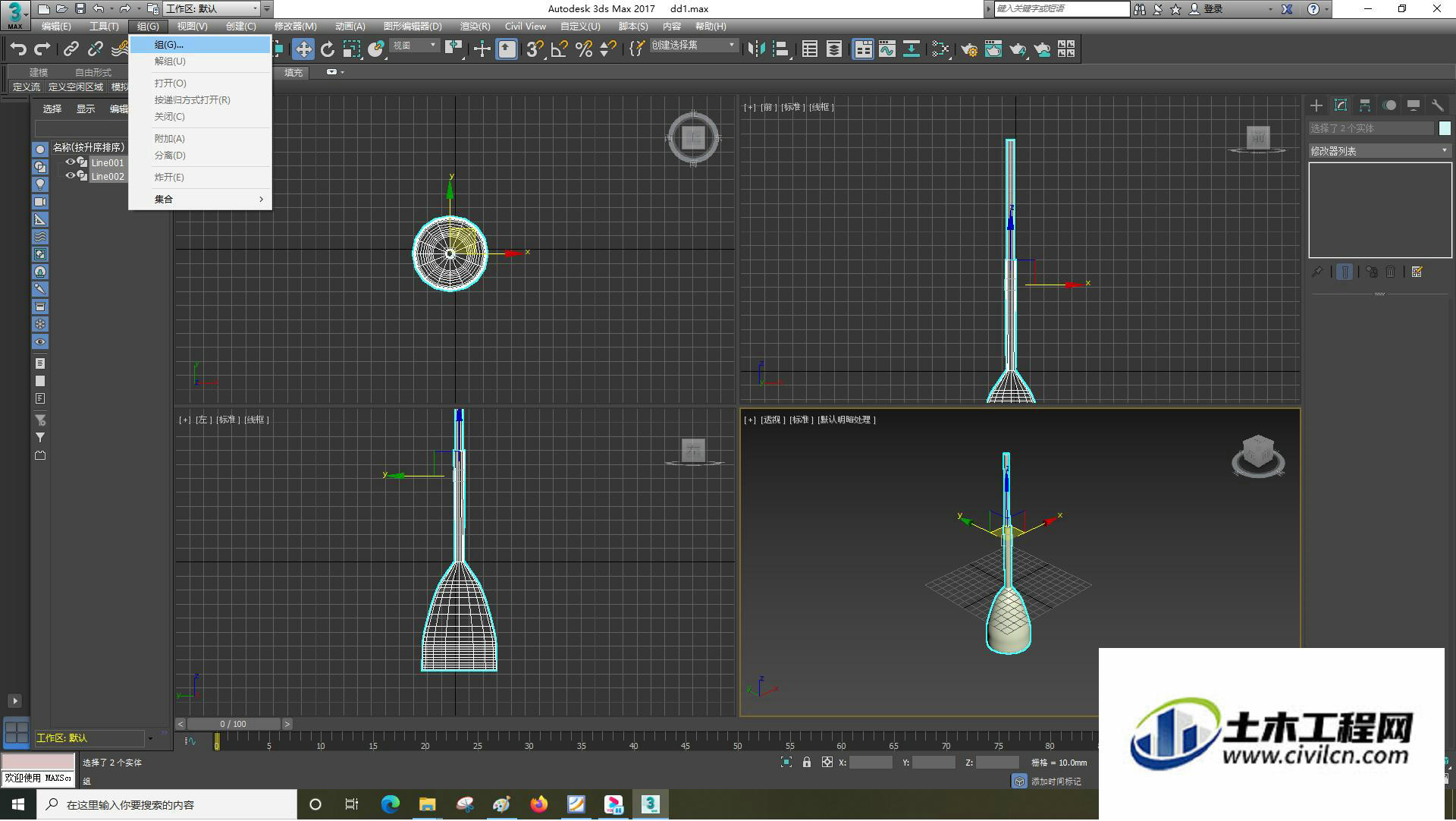Open the Hierarchy panel tab
Screen dimensions: 1456x821
1365,105
